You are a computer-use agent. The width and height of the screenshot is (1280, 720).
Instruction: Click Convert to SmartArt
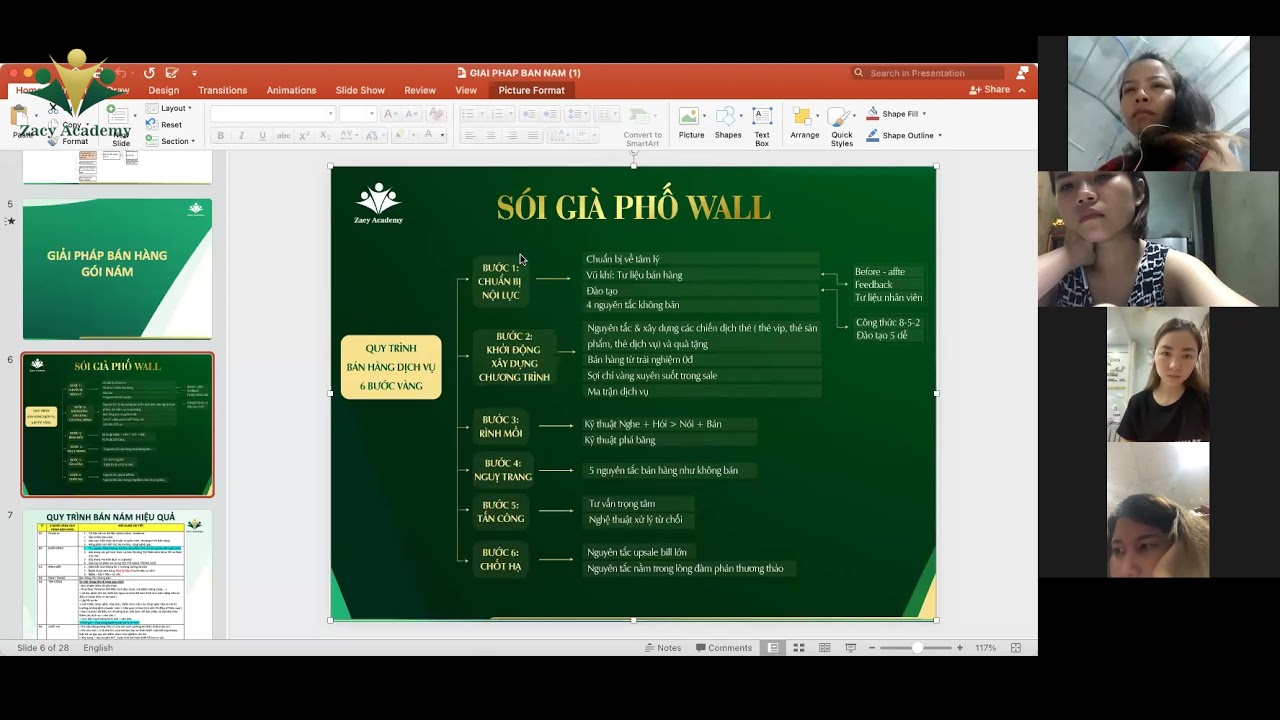tap(642, 126)
